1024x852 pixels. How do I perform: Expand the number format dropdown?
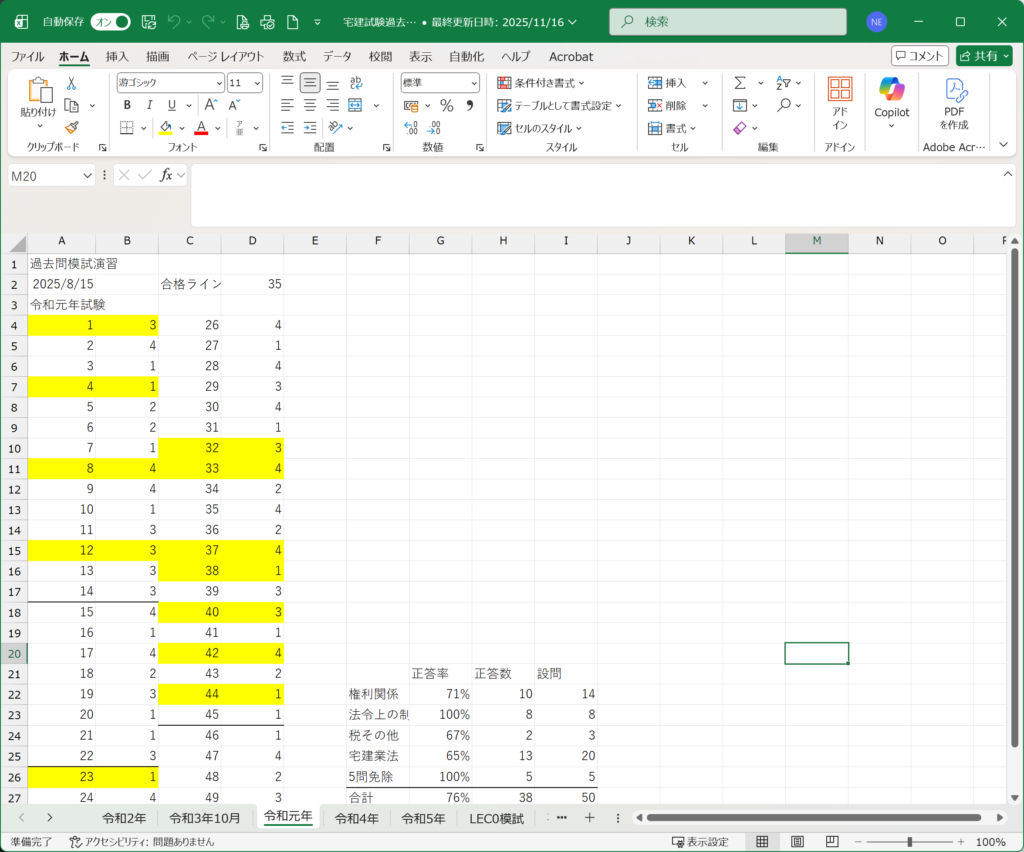tap(474, 83)
